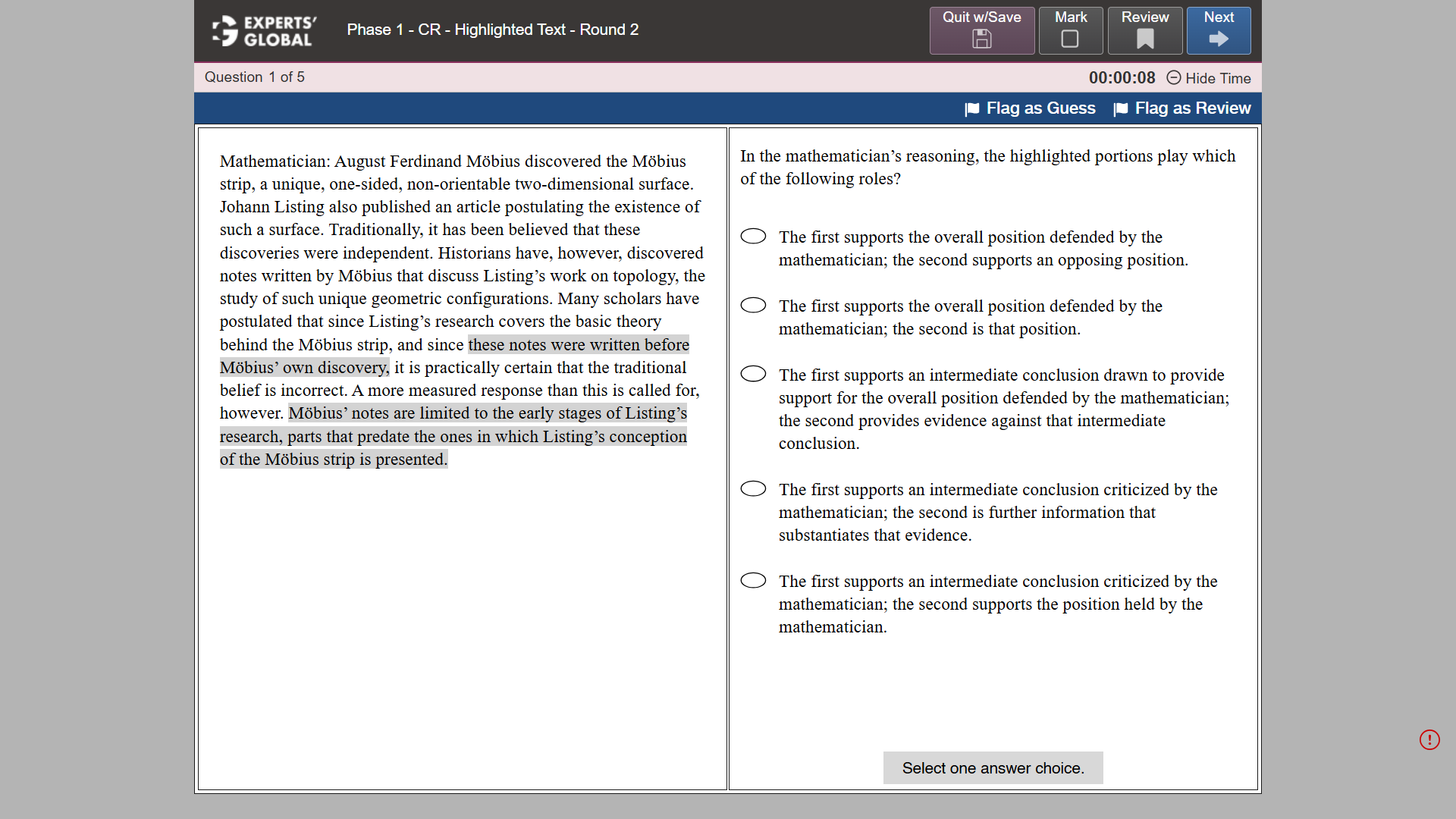This screenshot has width=1456, height=819.
Task: Click the timer showing 00:00:08
Action: pos(1122,77)
